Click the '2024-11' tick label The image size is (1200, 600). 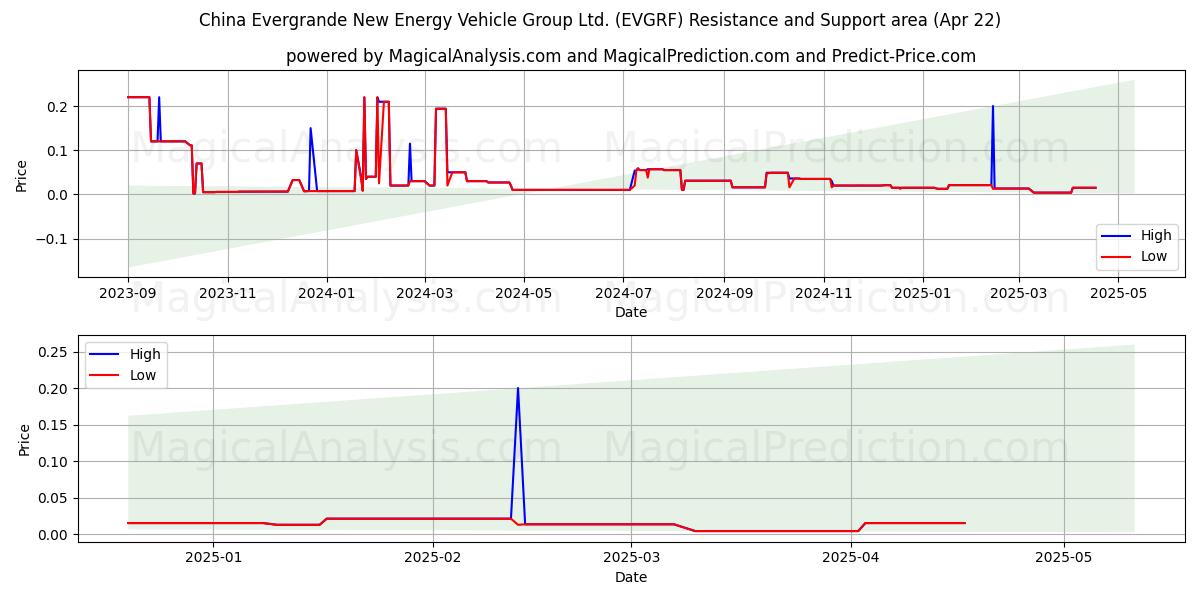click(824, 293)
